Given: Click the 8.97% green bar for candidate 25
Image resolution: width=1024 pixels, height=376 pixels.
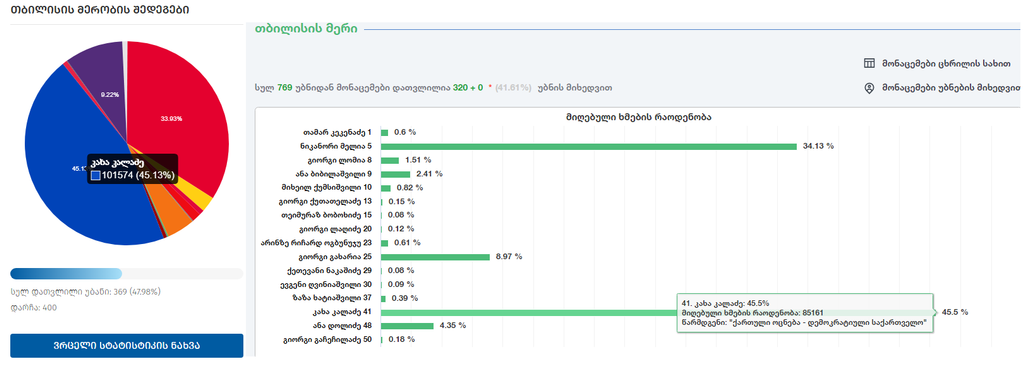Looking at the screenshot, I should (435, 257).
